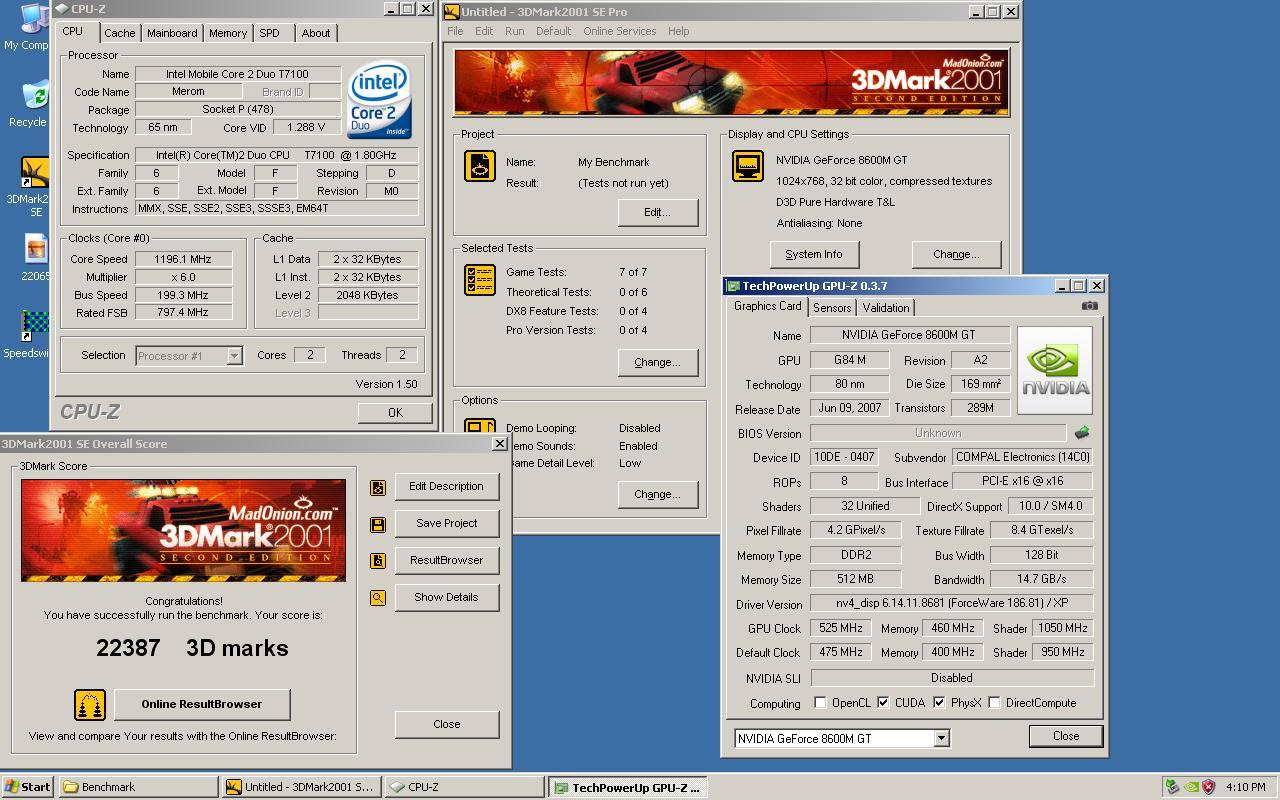Click Change... in the Options section

pyautogui.click(x=657, y=494)
